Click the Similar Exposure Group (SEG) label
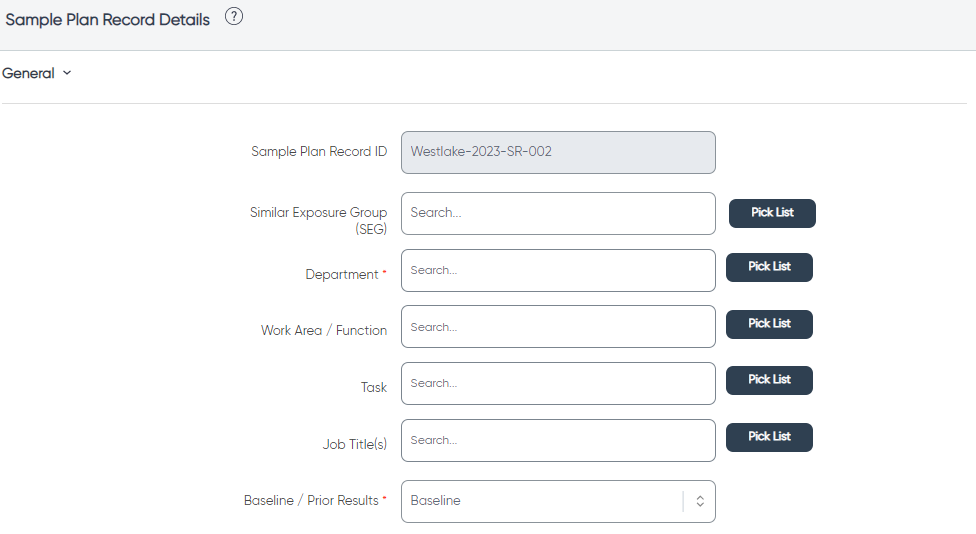This screenshot has height=534, width=976. 318,220
